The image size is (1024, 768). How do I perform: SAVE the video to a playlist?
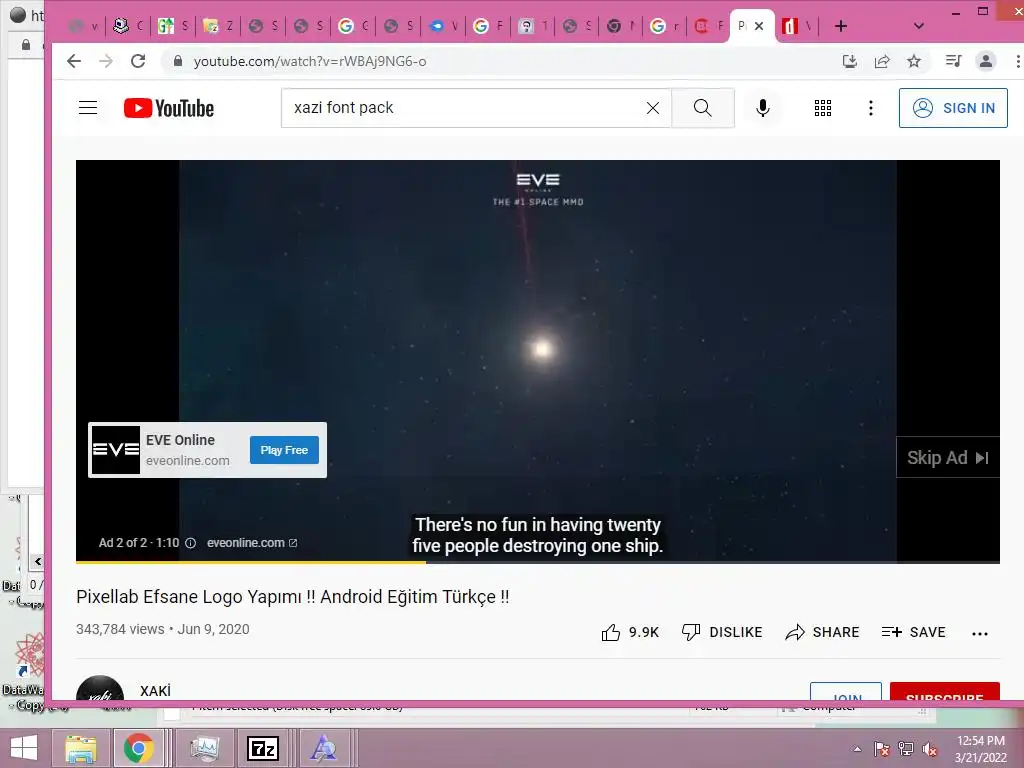coord(913,632)
